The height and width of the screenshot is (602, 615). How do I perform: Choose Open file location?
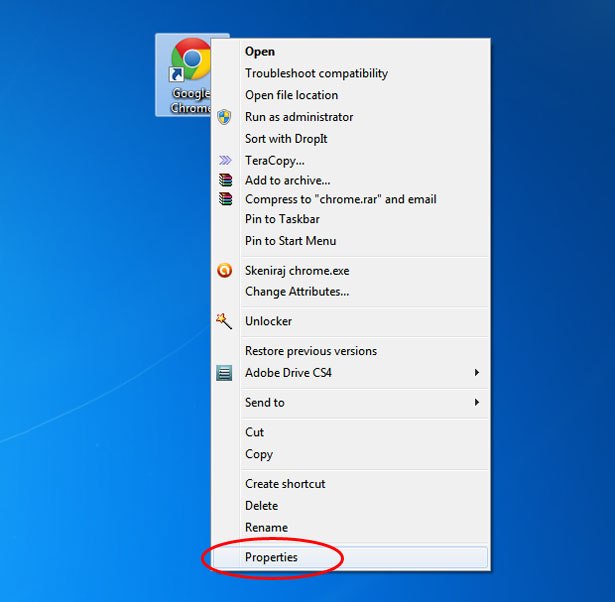point(291,95)
